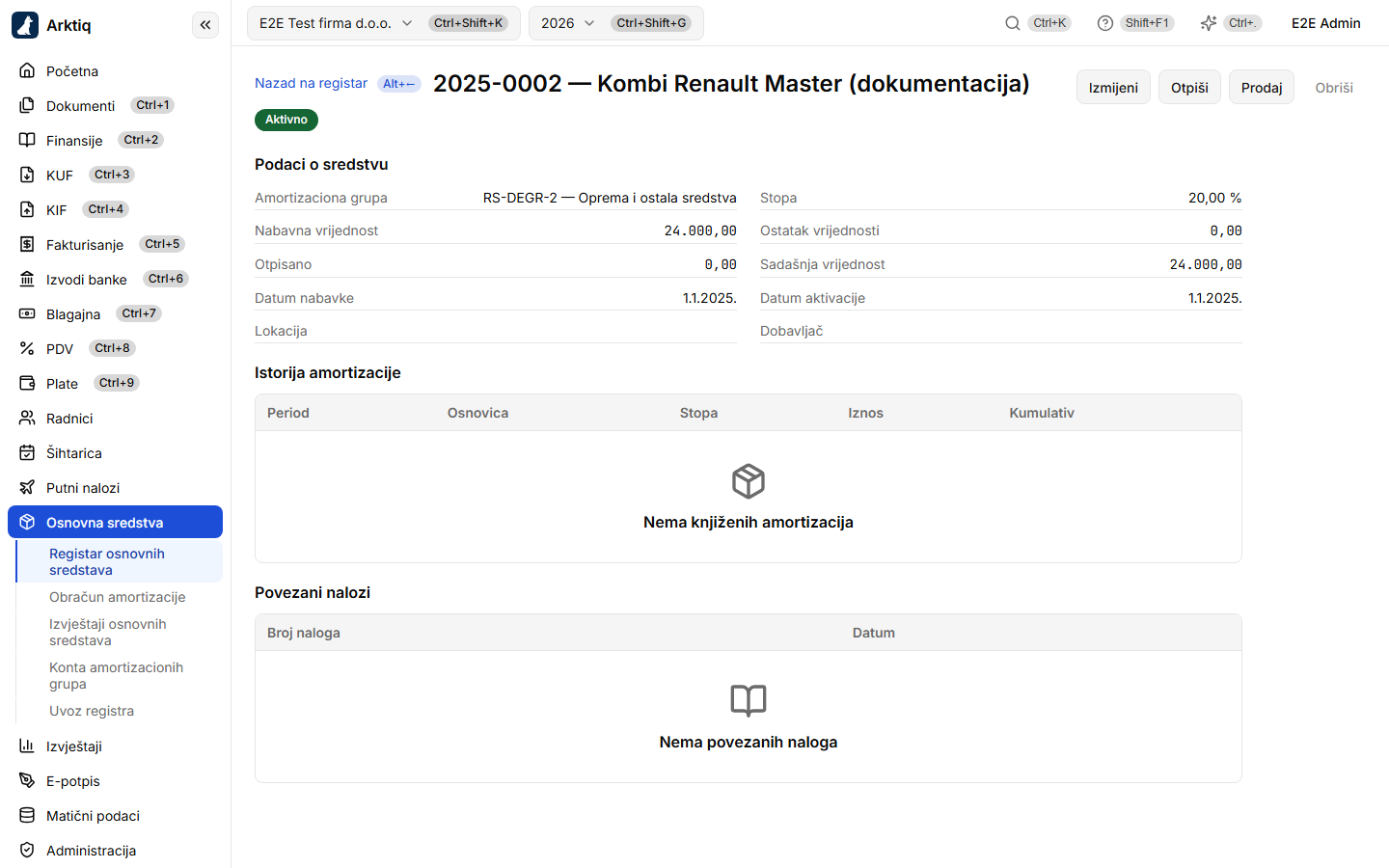Open the 2026 fiscal year dropdown
The width and height of the screenshot is (1389, 868).
click(616, 23)
